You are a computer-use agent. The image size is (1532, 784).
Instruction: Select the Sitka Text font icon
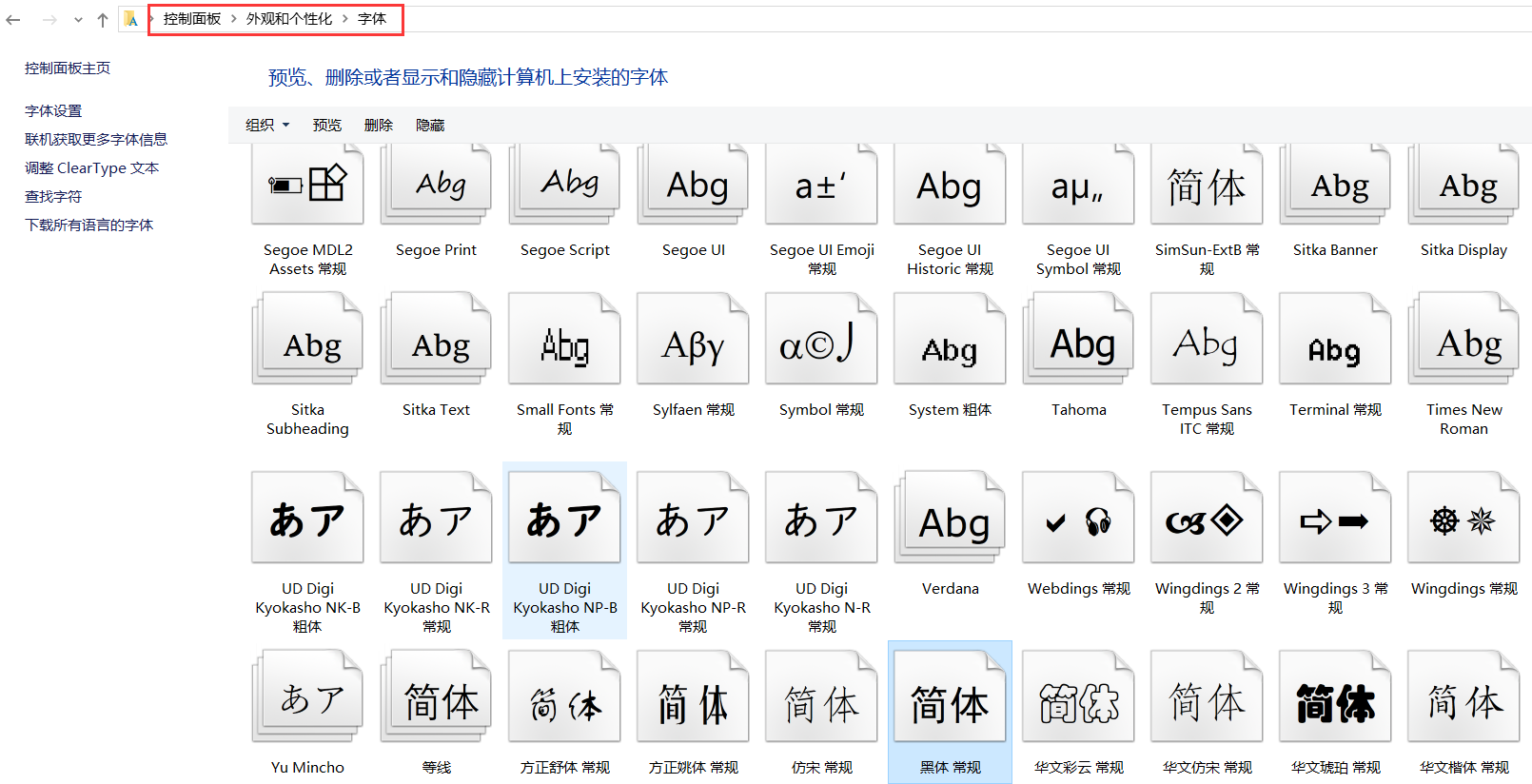436,339
